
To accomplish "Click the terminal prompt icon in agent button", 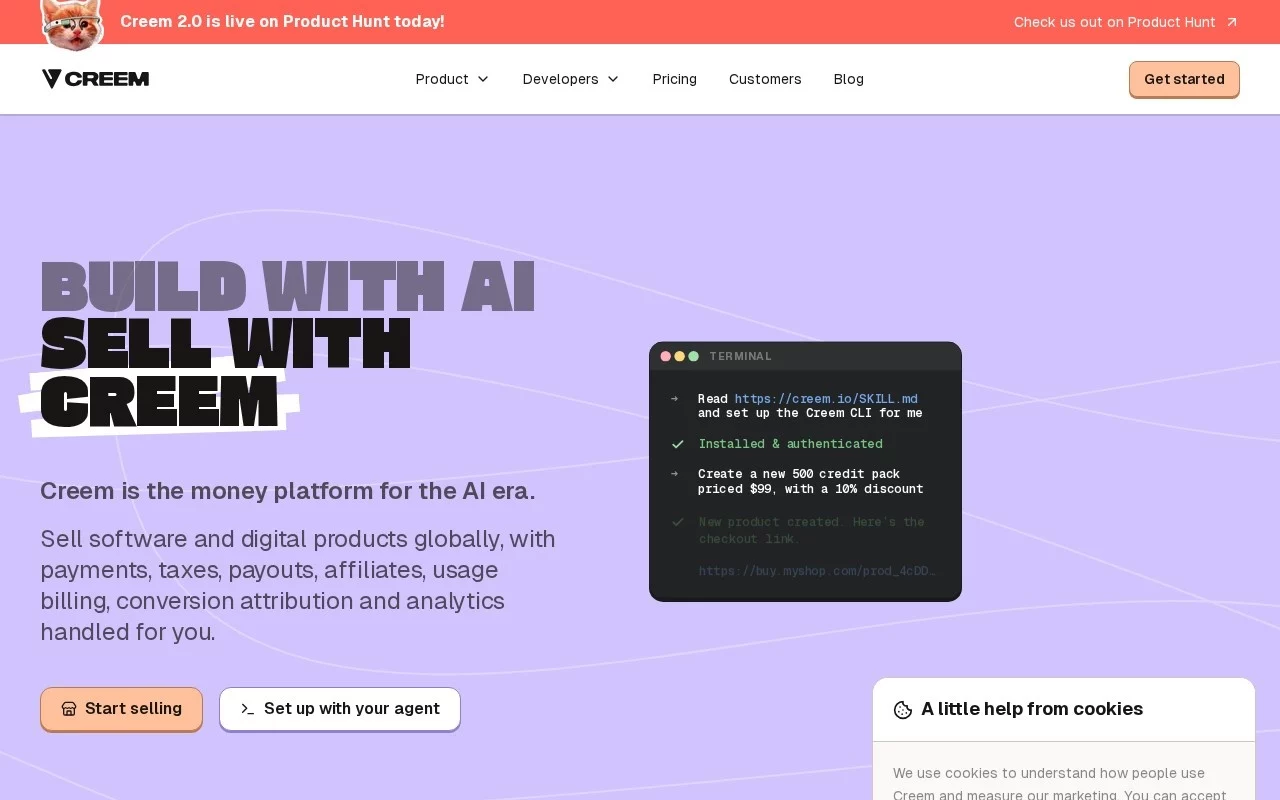I will coord(248,709).
